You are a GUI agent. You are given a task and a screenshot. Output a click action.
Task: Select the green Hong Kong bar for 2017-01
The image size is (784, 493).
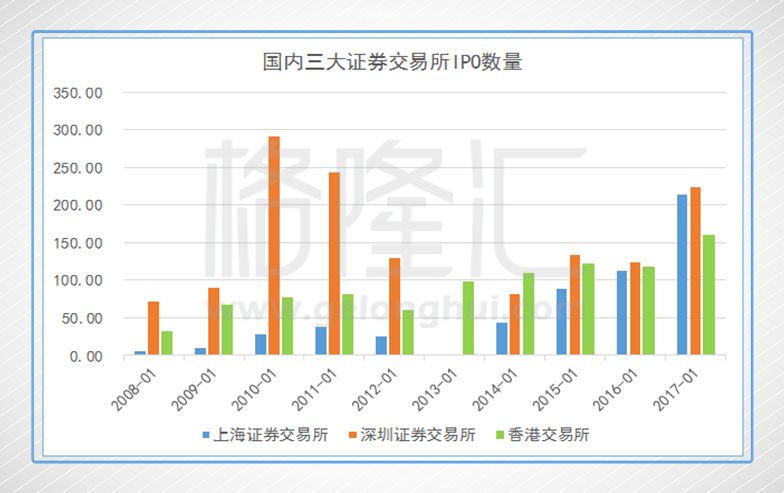tap(709, 295)
